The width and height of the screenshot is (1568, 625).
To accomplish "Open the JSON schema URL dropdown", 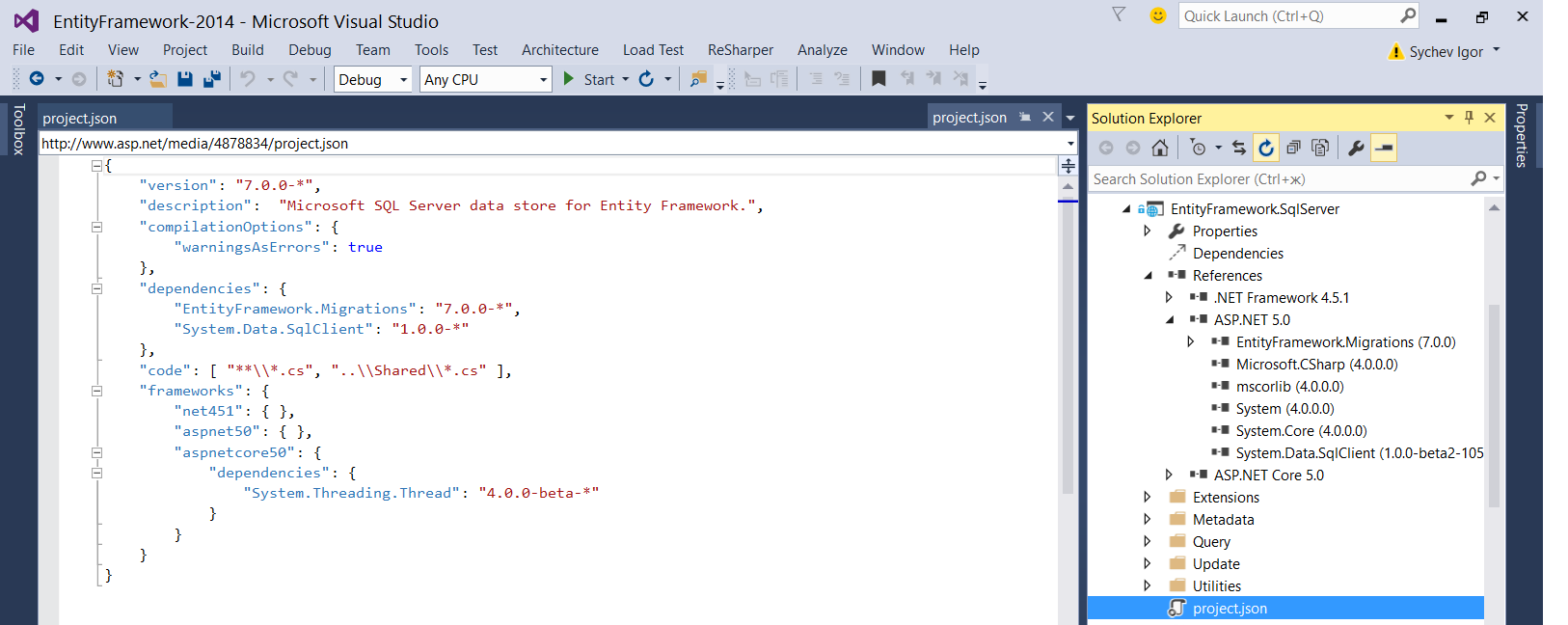I will coord(1070,144).
